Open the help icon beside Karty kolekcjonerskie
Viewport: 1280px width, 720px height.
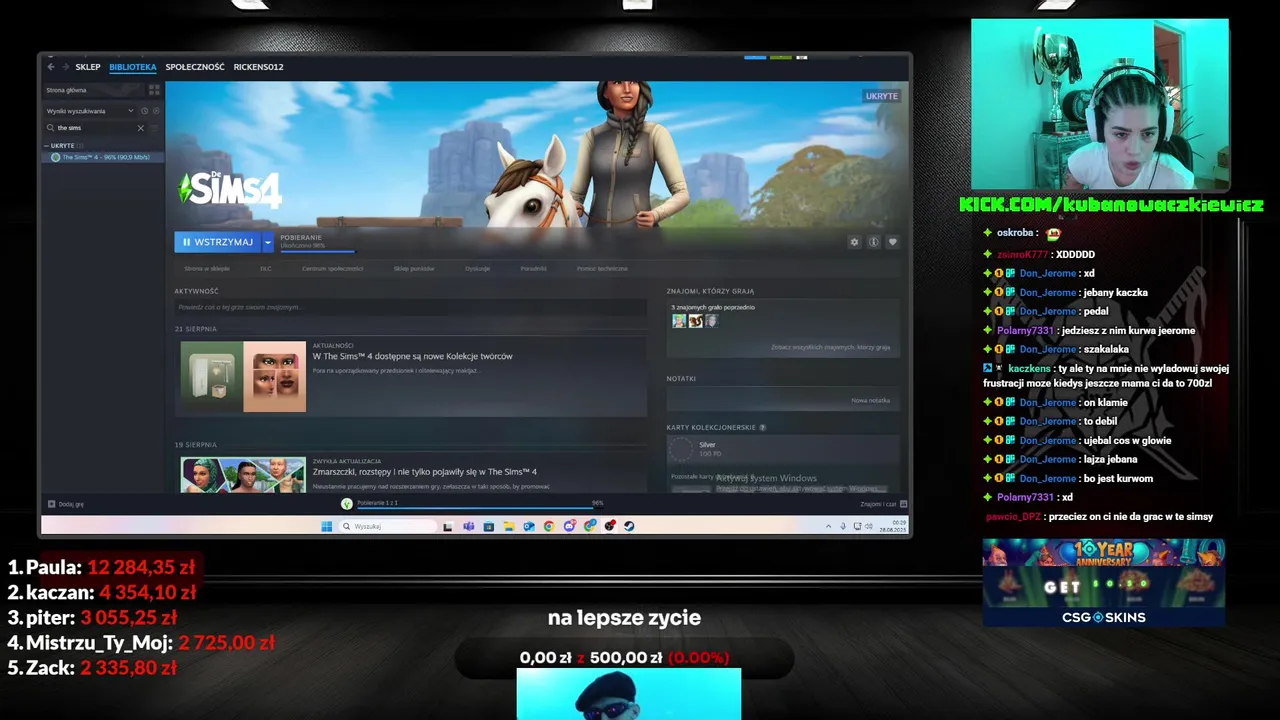763,427
